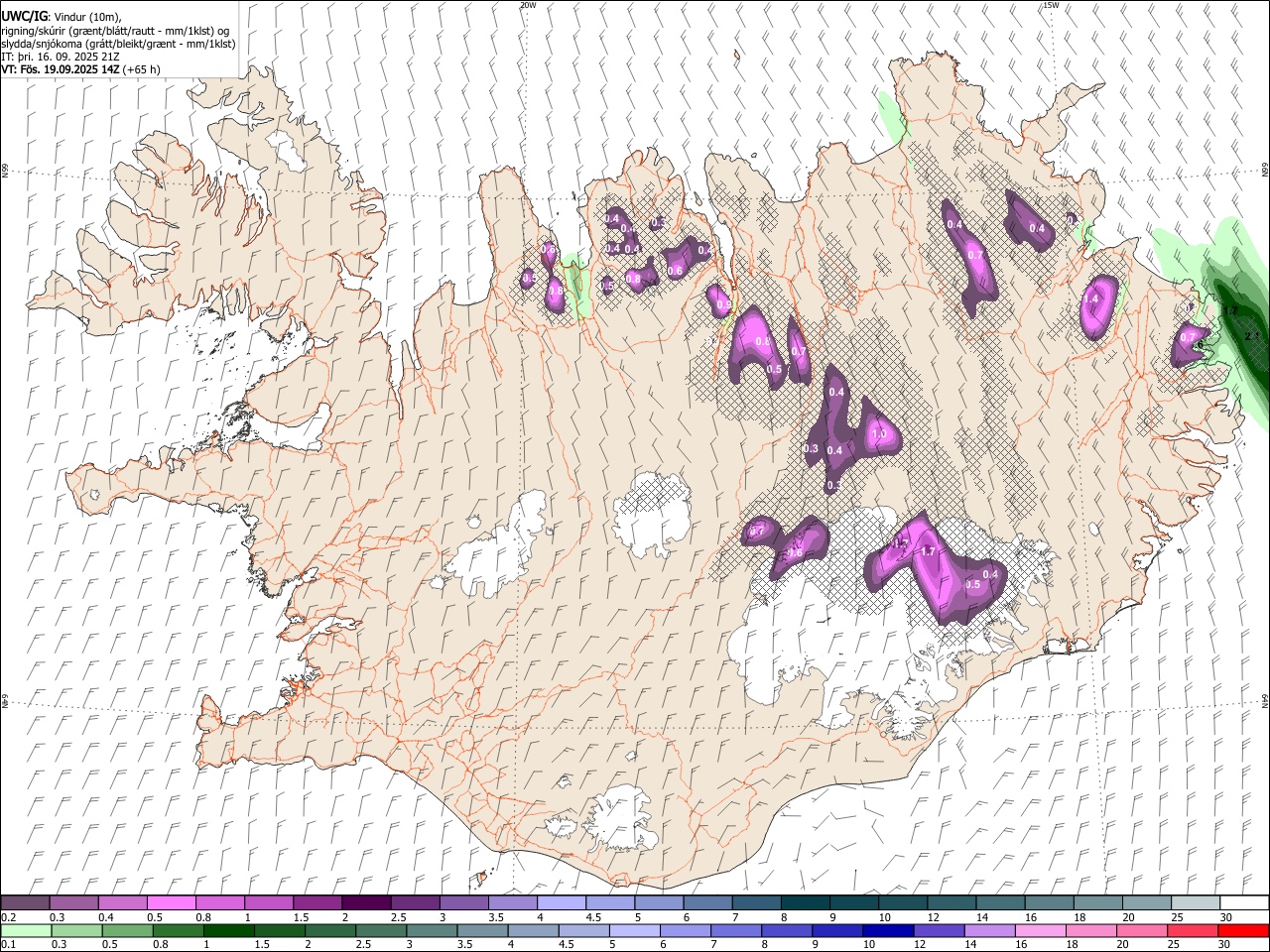Screen dimensions: 1270x952
Task: Select the snow scale swatch between 0.3 and 0.4
Action: [74, 902]
